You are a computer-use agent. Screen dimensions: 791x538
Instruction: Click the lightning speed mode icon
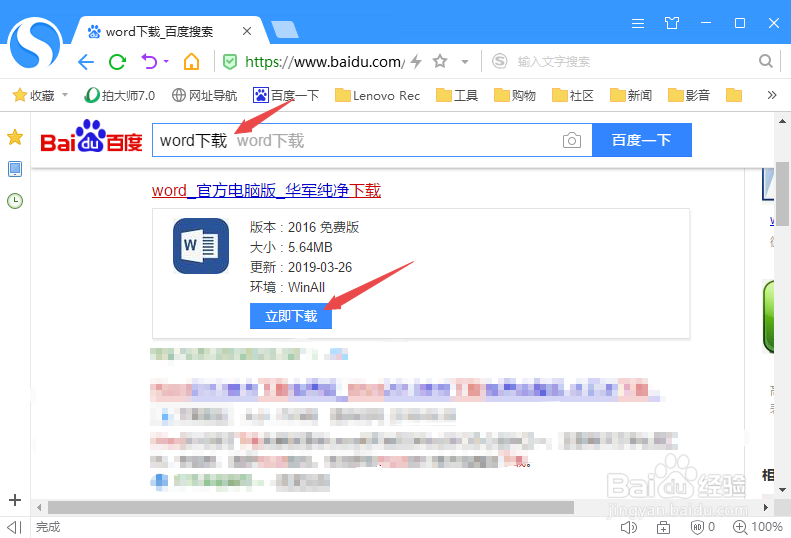click(416, 62)
